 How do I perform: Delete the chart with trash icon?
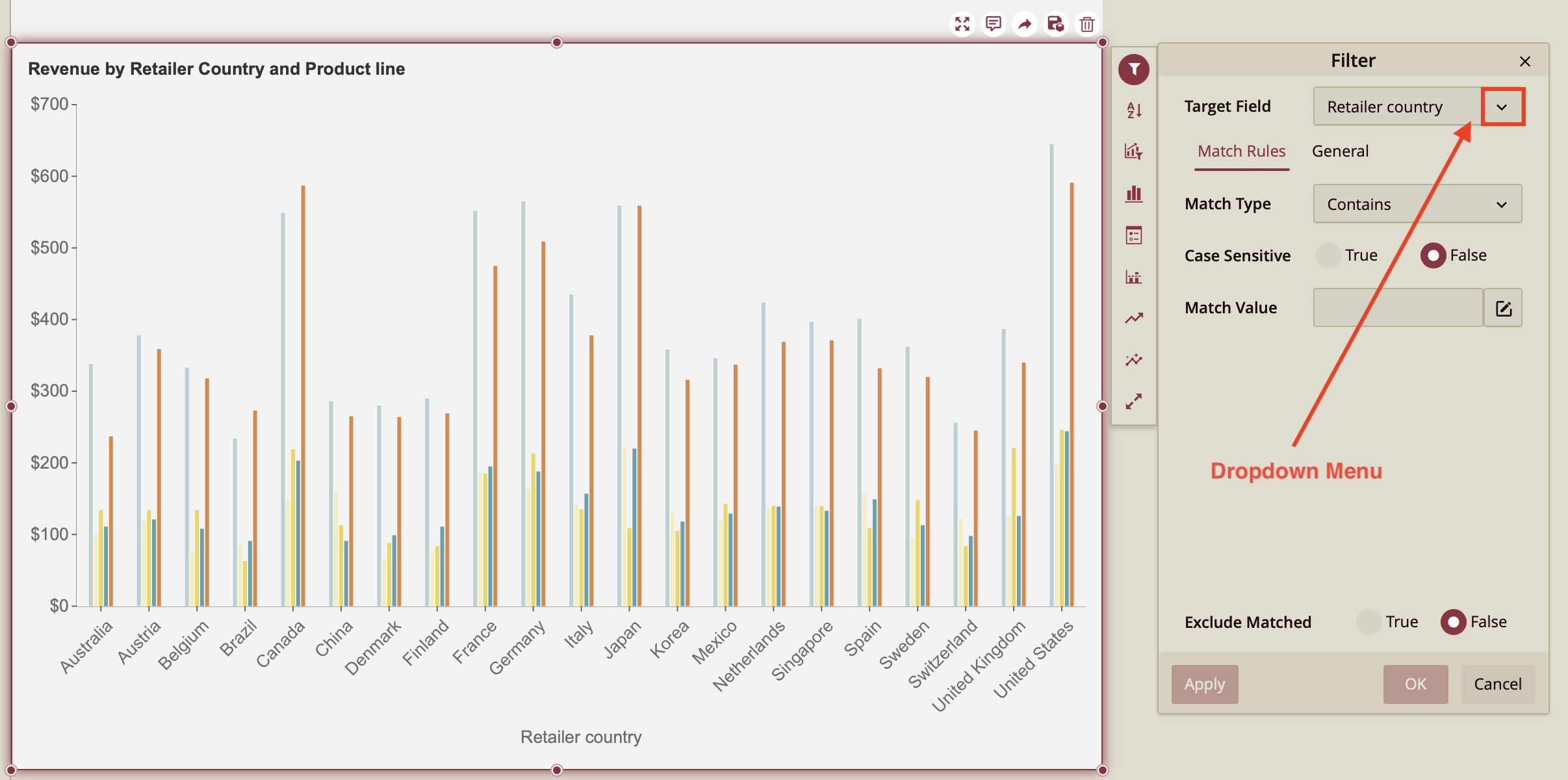1087,25
